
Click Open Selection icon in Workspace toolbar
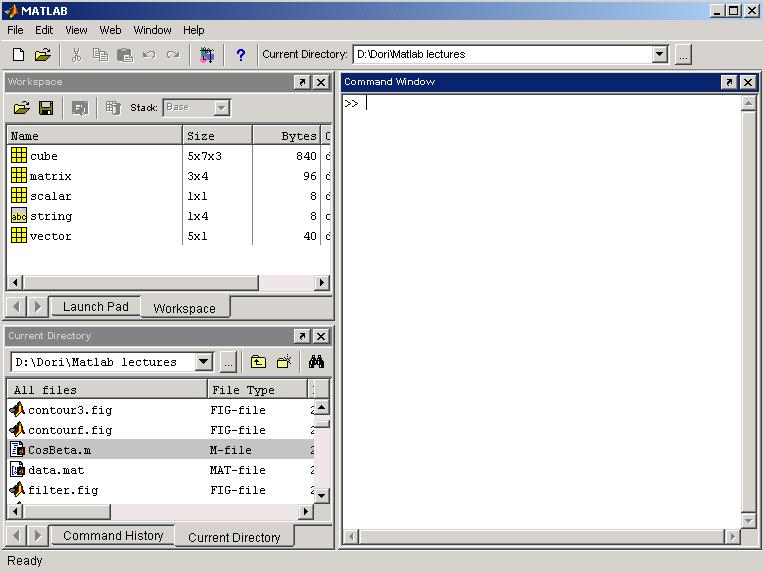[x=80, y=108]
